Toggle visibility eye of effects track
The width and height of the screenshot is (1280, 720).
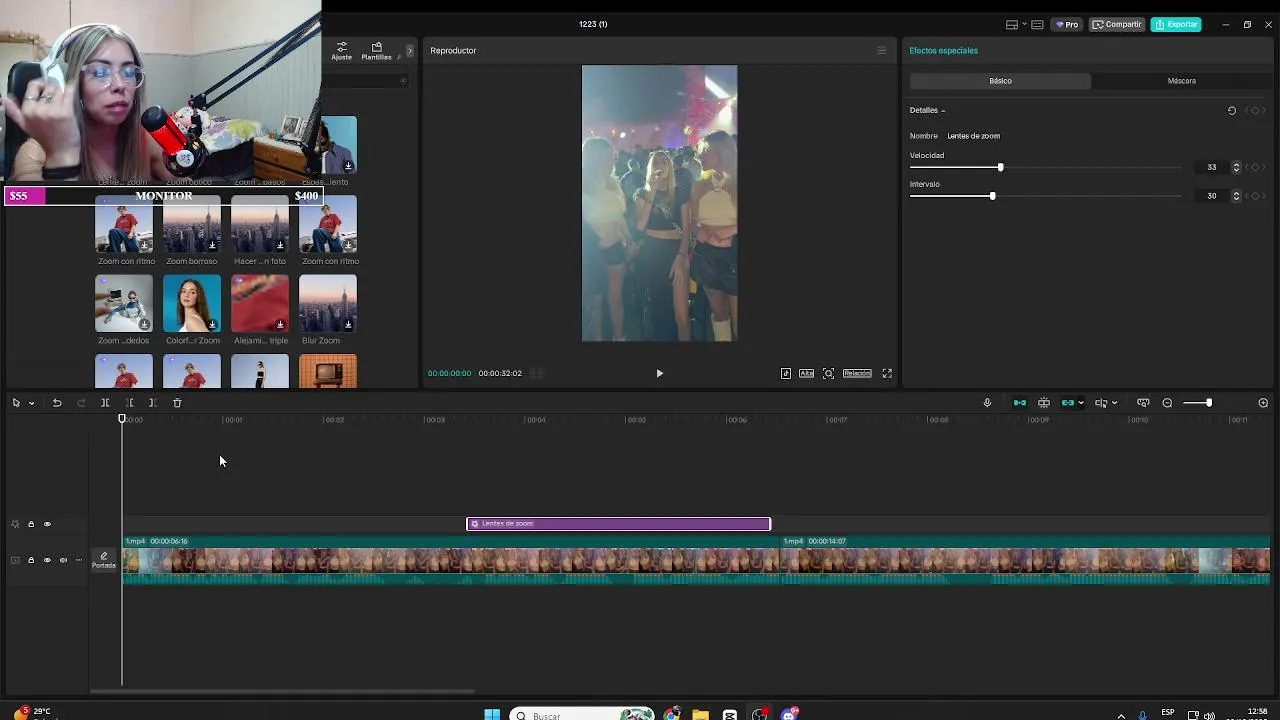pos(47,524)
